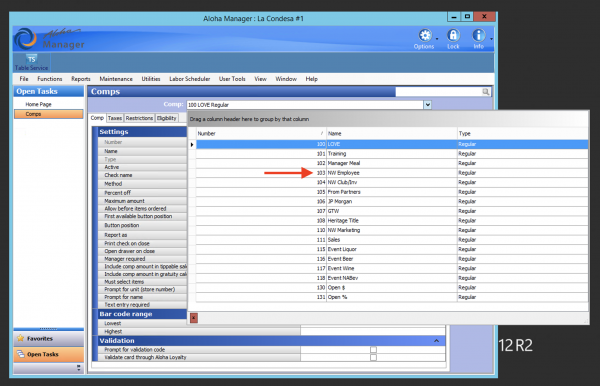Screen dimensions: 600x386
Task: Select the 100 LOVE row
Action: [x=392, y=144]
